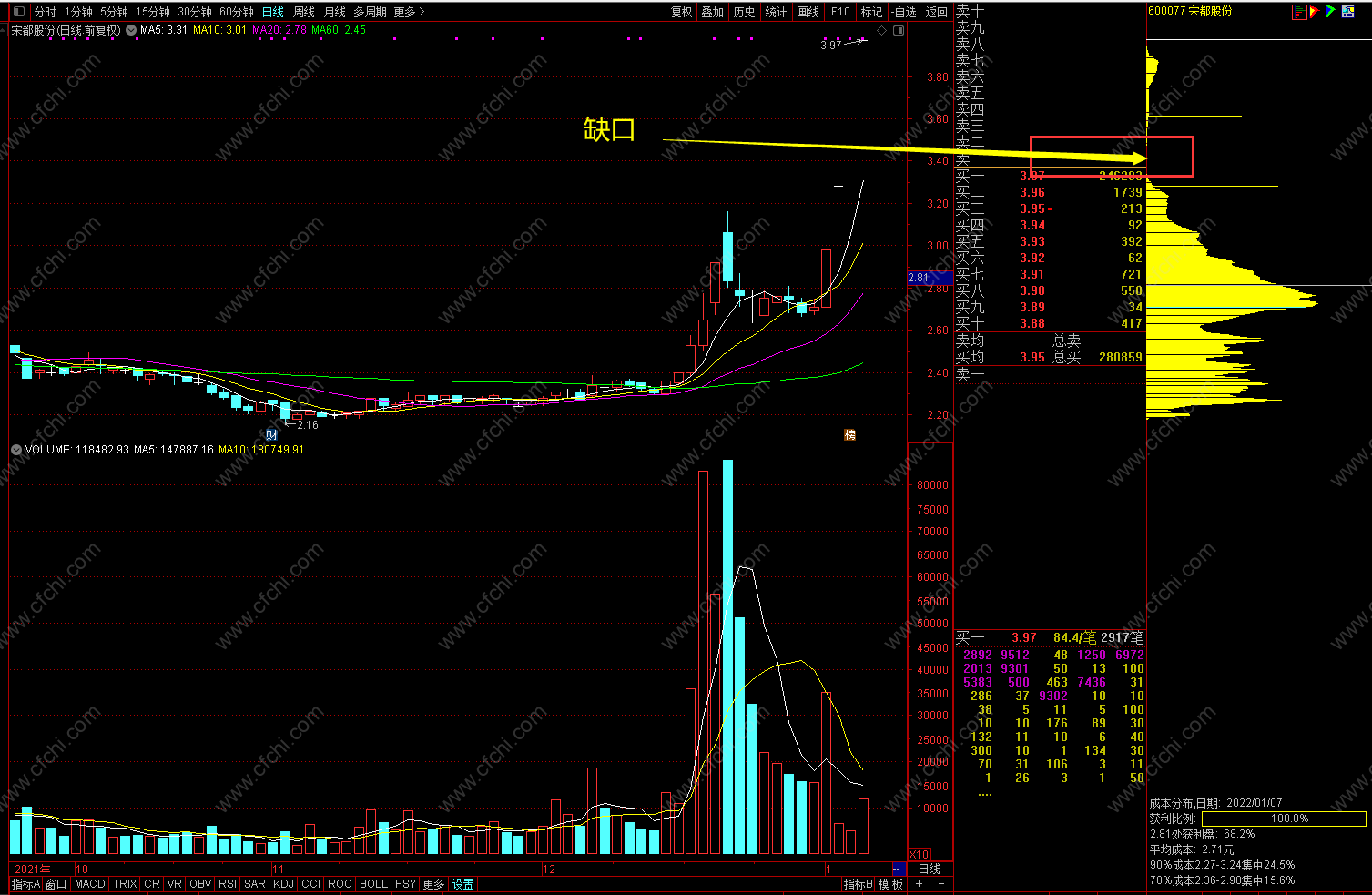
Task: Click the blue dash box on the timeline
Action: [899, 869]
